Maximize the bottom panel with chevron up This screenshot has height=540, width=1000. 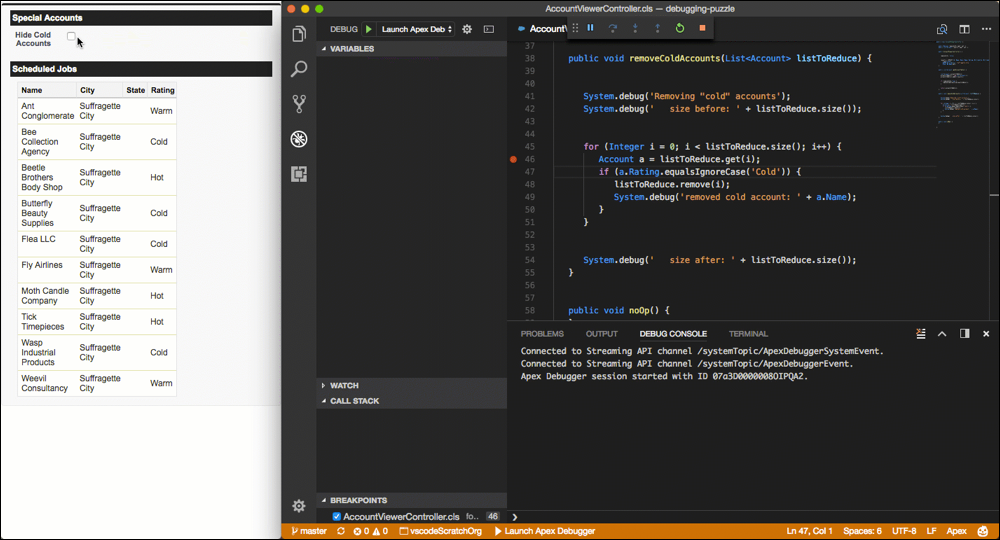(x=942, y=333)
